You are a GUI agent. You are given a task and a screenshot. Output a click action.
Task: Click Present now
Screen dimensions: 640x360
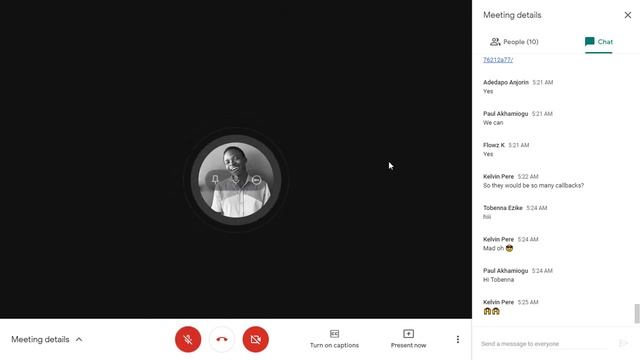[408, 339]
